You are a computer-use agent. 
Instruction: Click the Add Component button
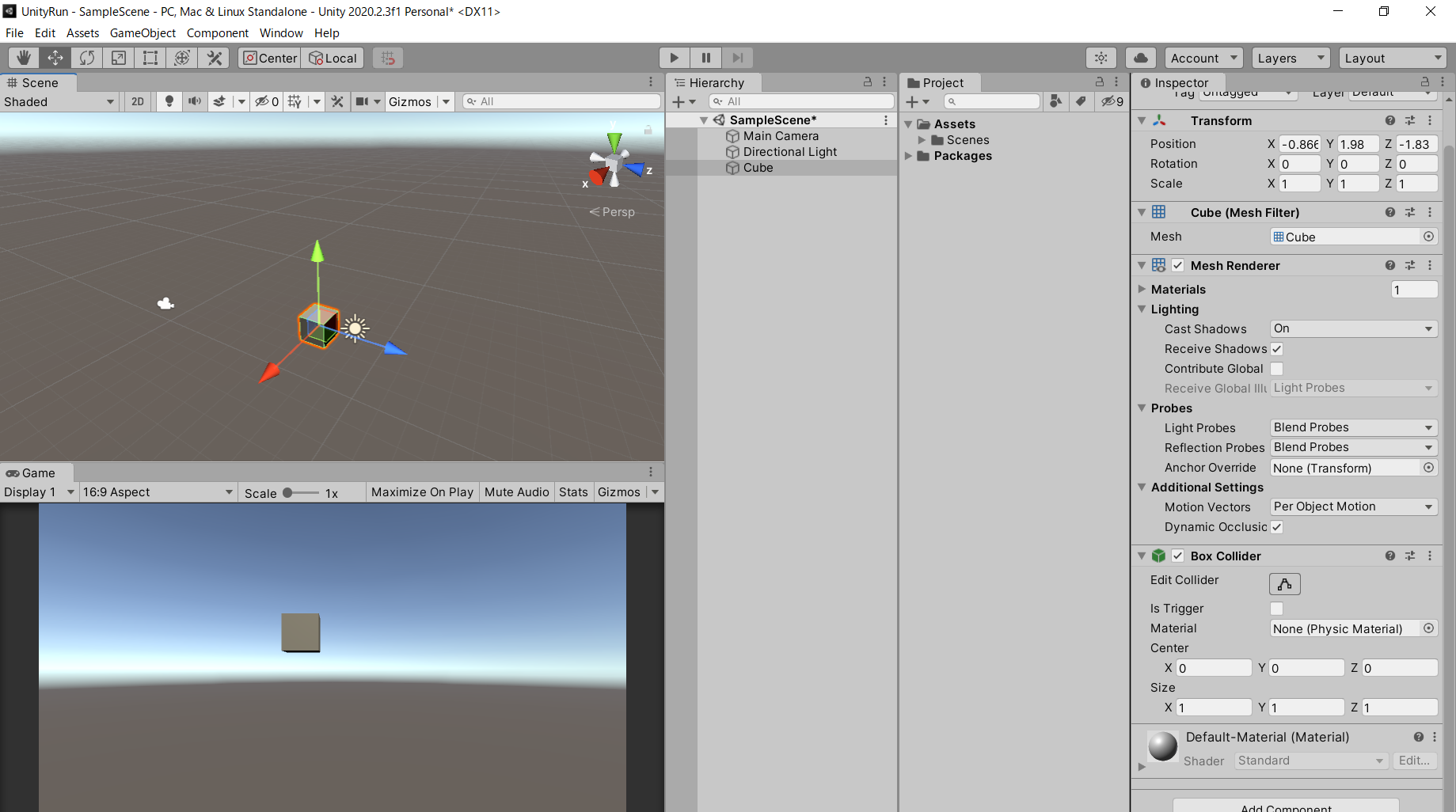[x=1286, y=806]
